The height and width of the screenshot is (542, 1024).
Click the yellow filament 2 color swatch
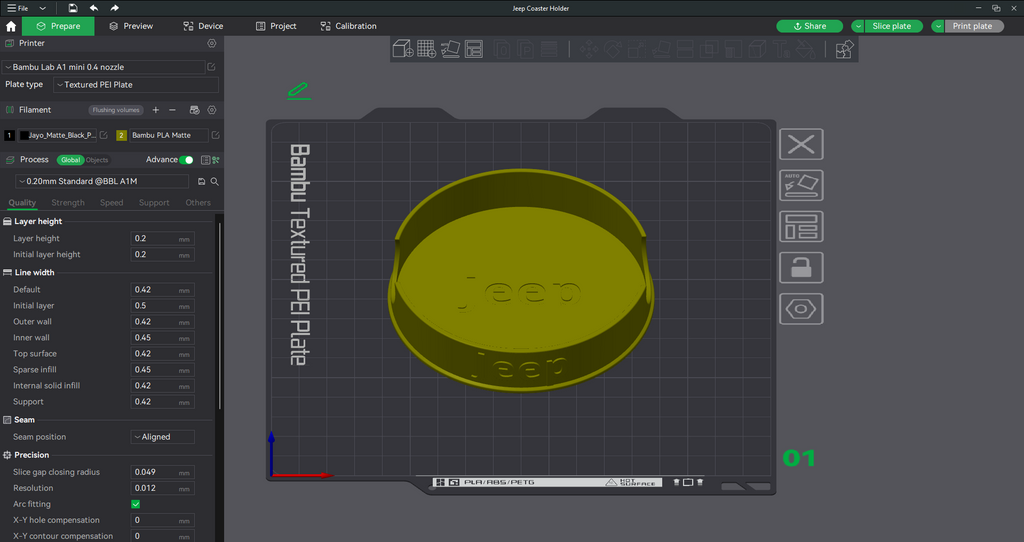121,135
